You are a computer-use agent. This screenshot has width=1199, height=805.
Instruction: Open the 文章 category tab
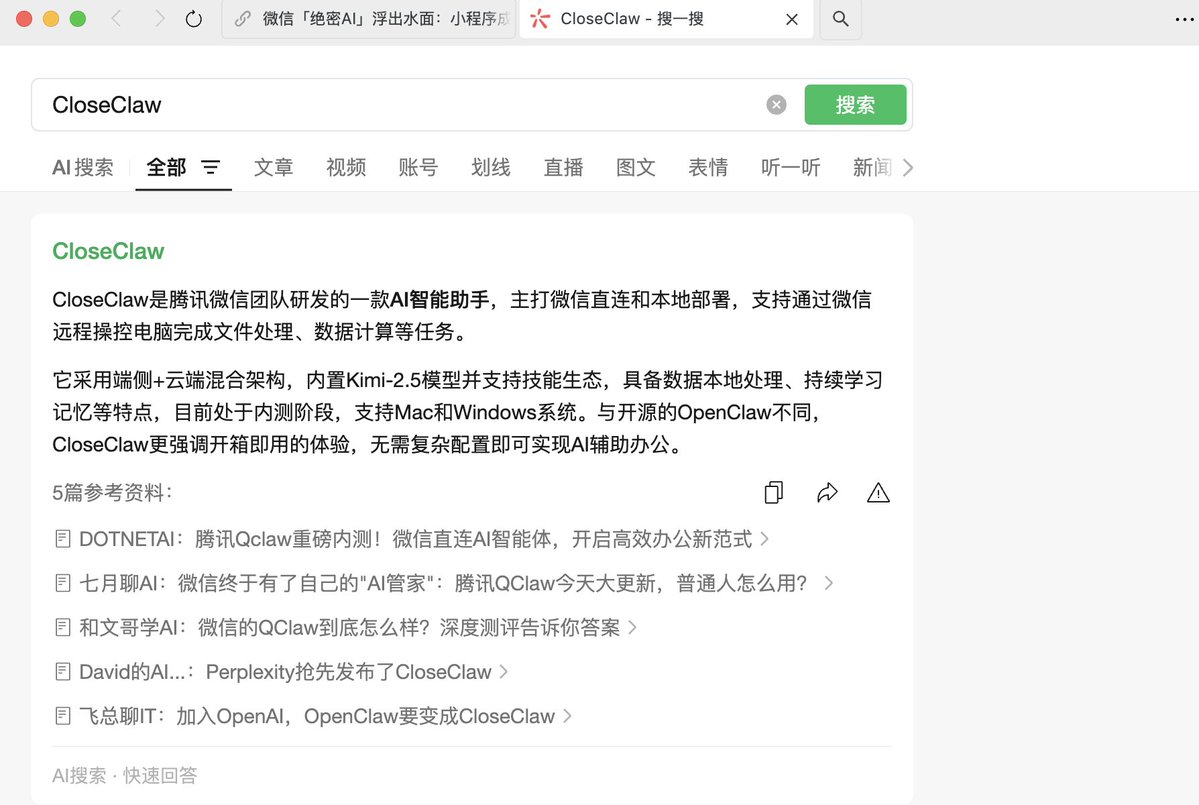(274, 167)
